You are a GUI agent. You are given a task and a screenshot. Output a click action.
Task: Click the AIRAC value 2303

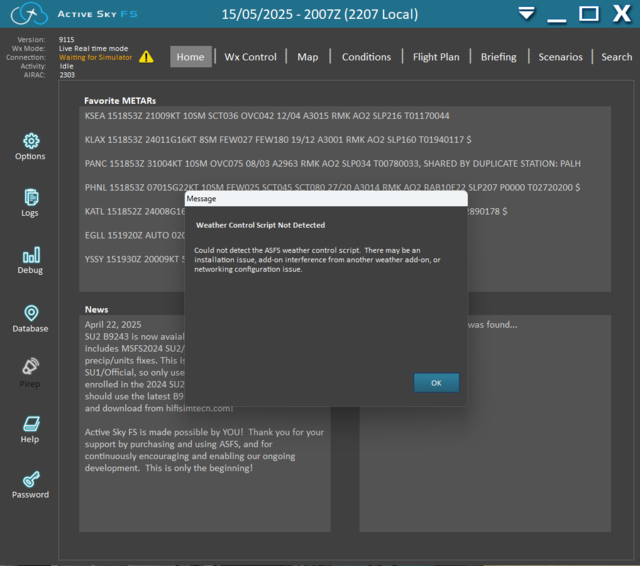click(x=67, y=75)
